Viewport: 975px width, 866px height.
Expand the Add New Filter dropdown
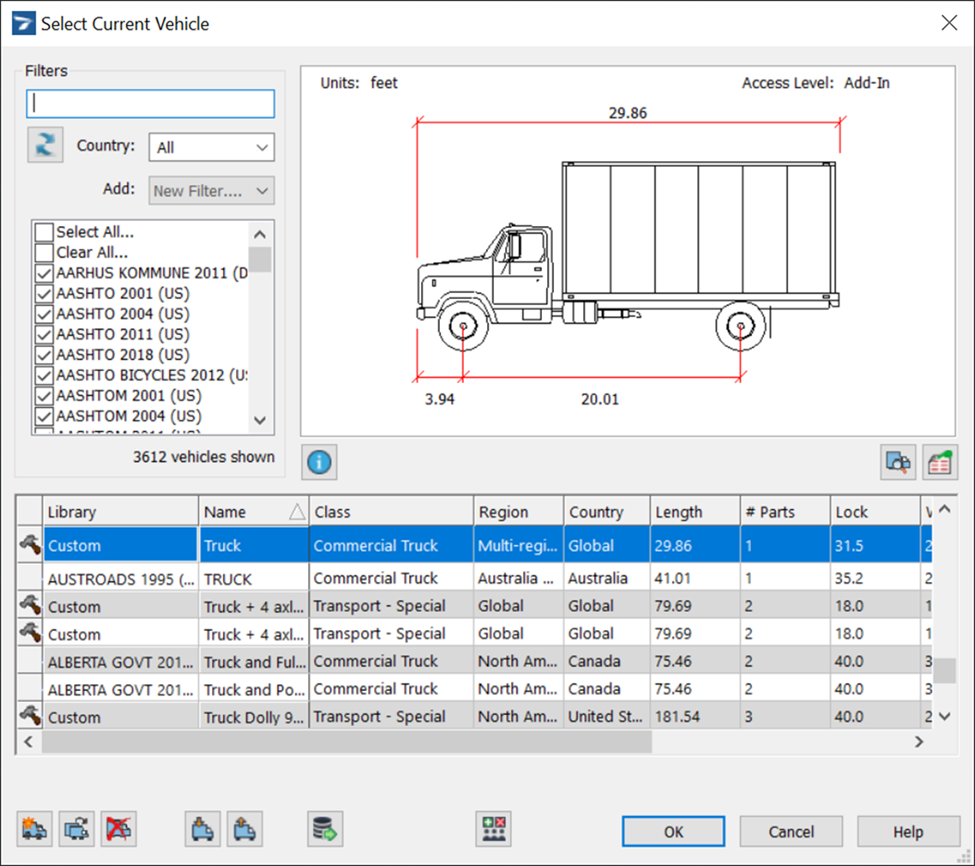tap(211, 190)
